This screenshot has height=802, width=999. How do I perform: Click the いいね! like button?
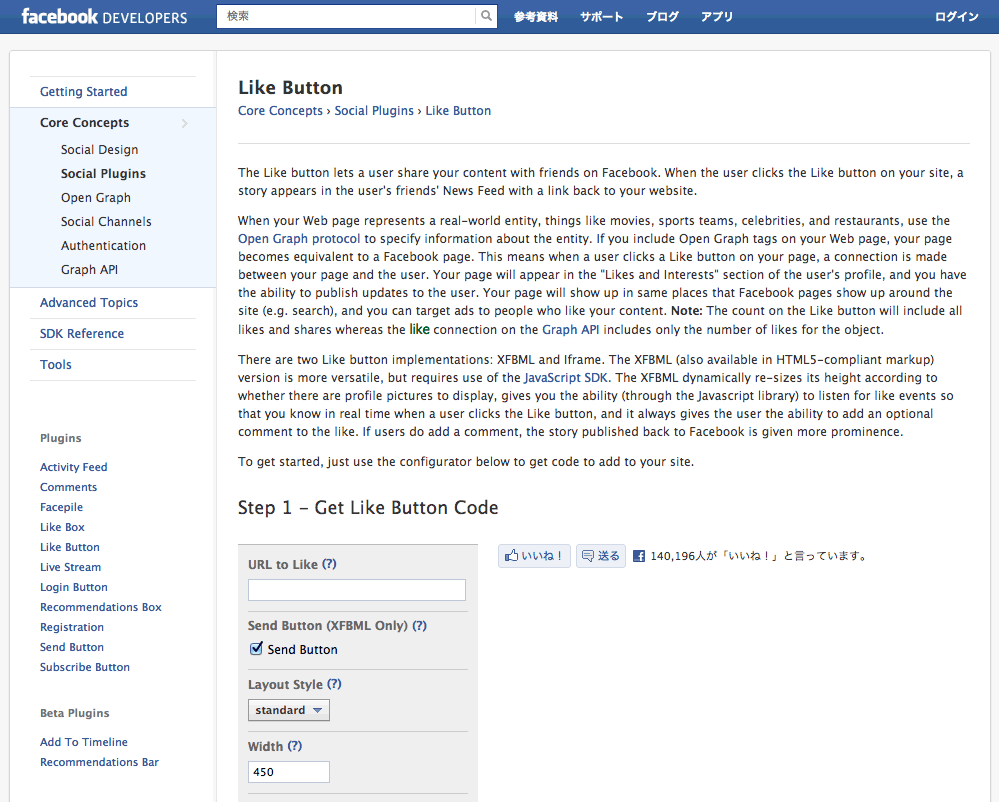coord(534,556)
